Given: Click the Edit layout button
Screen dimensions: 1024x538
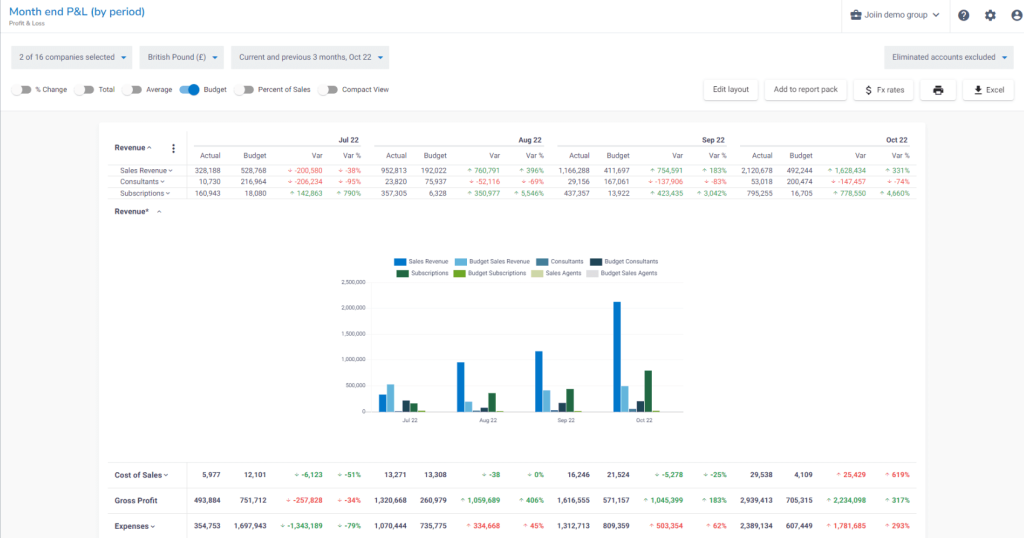Looking at the screenshot, I should [x=731, y=89].
